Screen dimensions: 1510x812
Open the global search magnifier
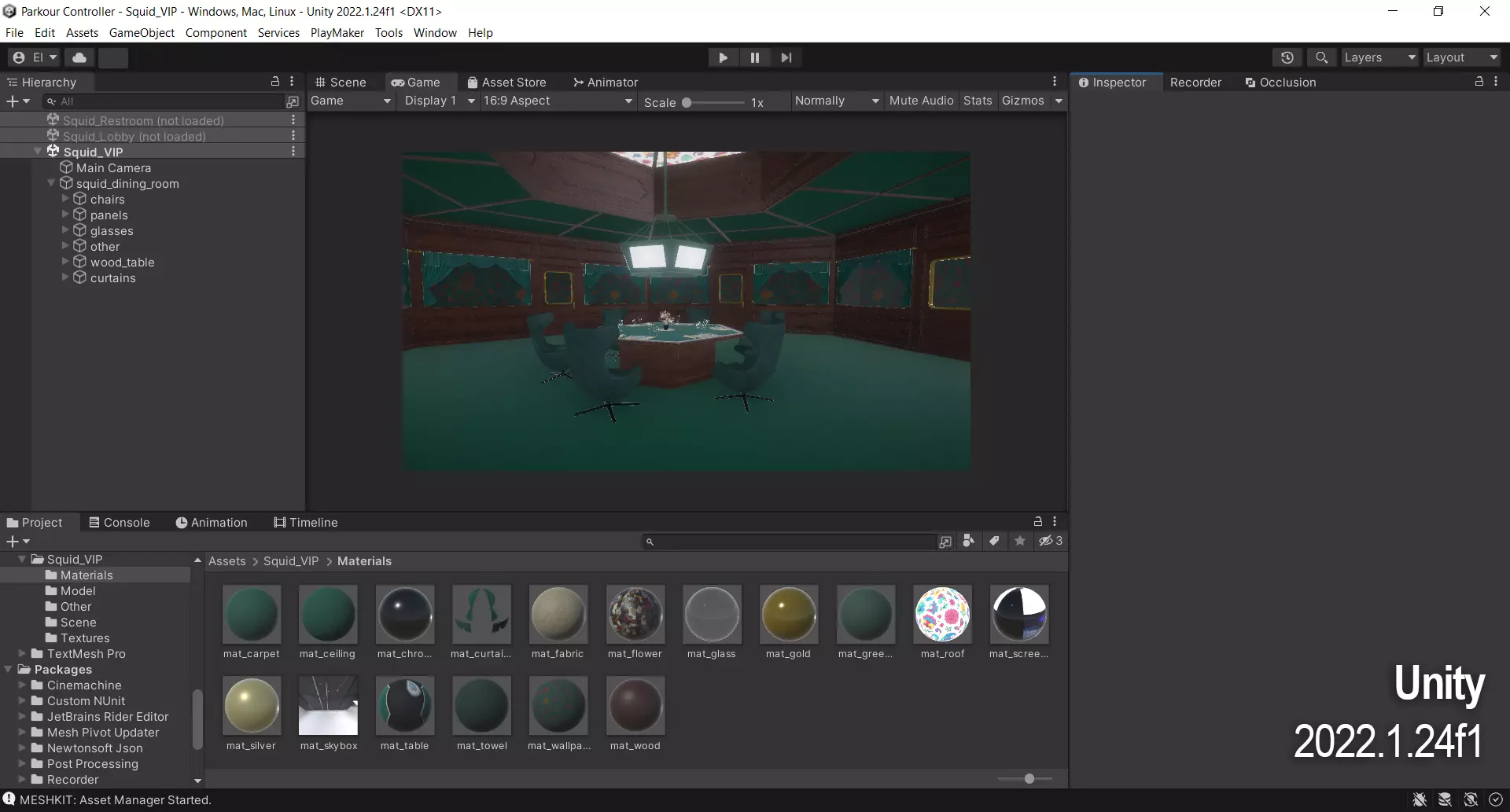click(x=1321, y=57)
